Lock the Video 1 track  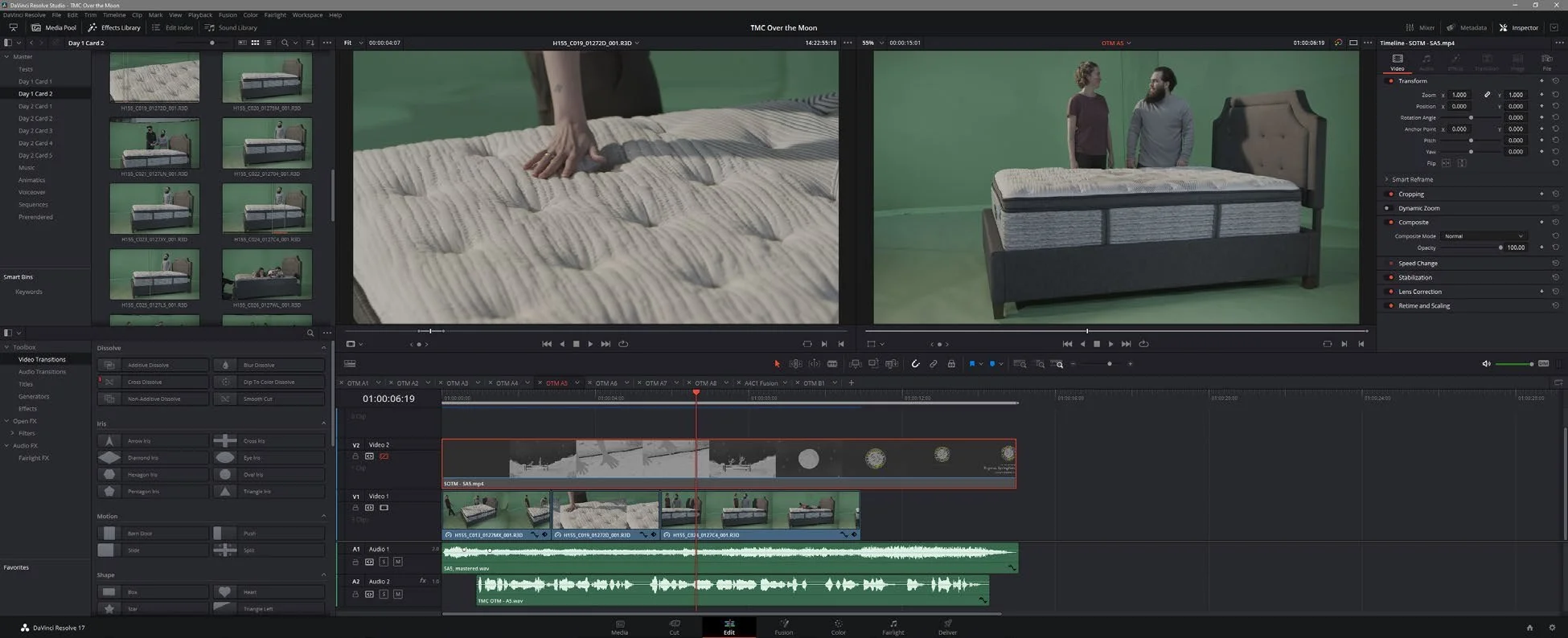(x=355, y=508)
